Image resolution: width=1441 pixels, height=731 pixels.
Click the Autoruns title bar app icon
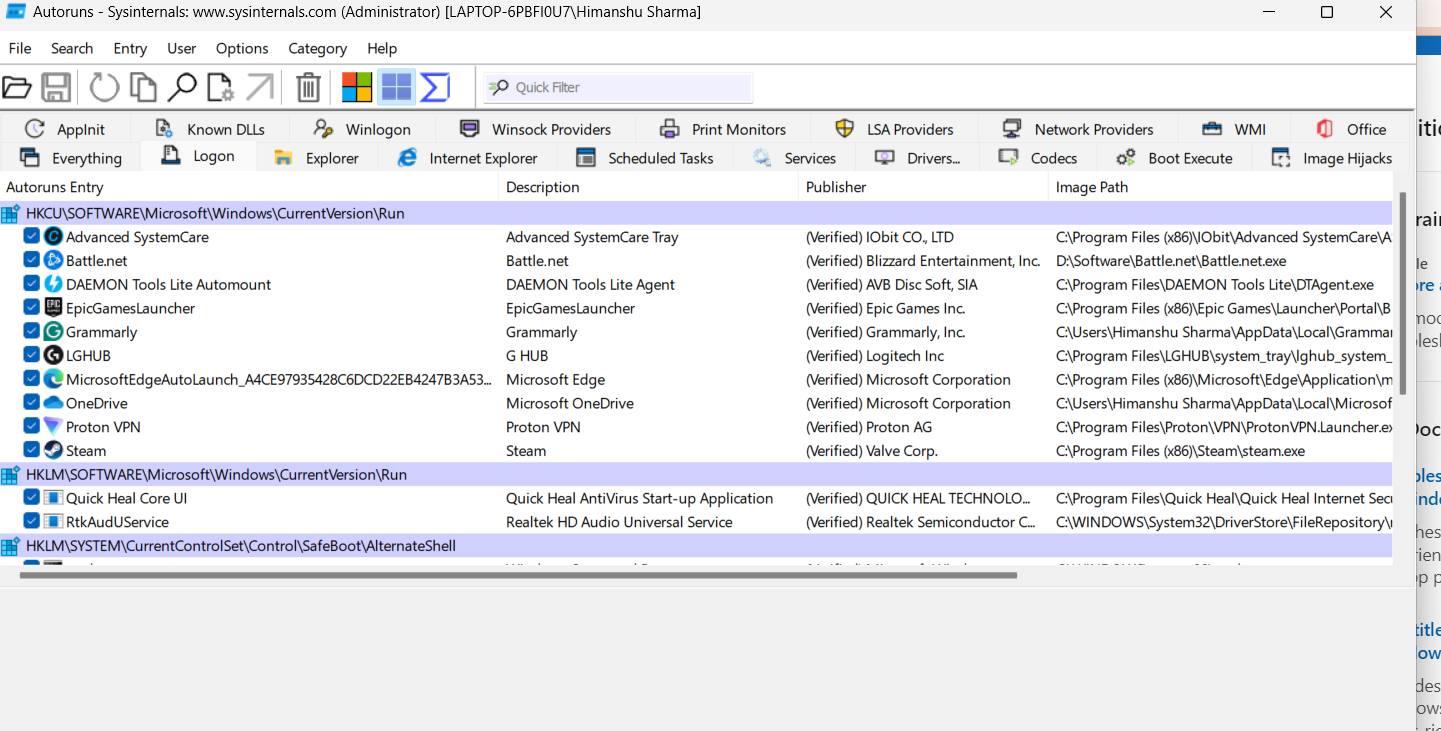pyautogui.click(x=16, y=12)
